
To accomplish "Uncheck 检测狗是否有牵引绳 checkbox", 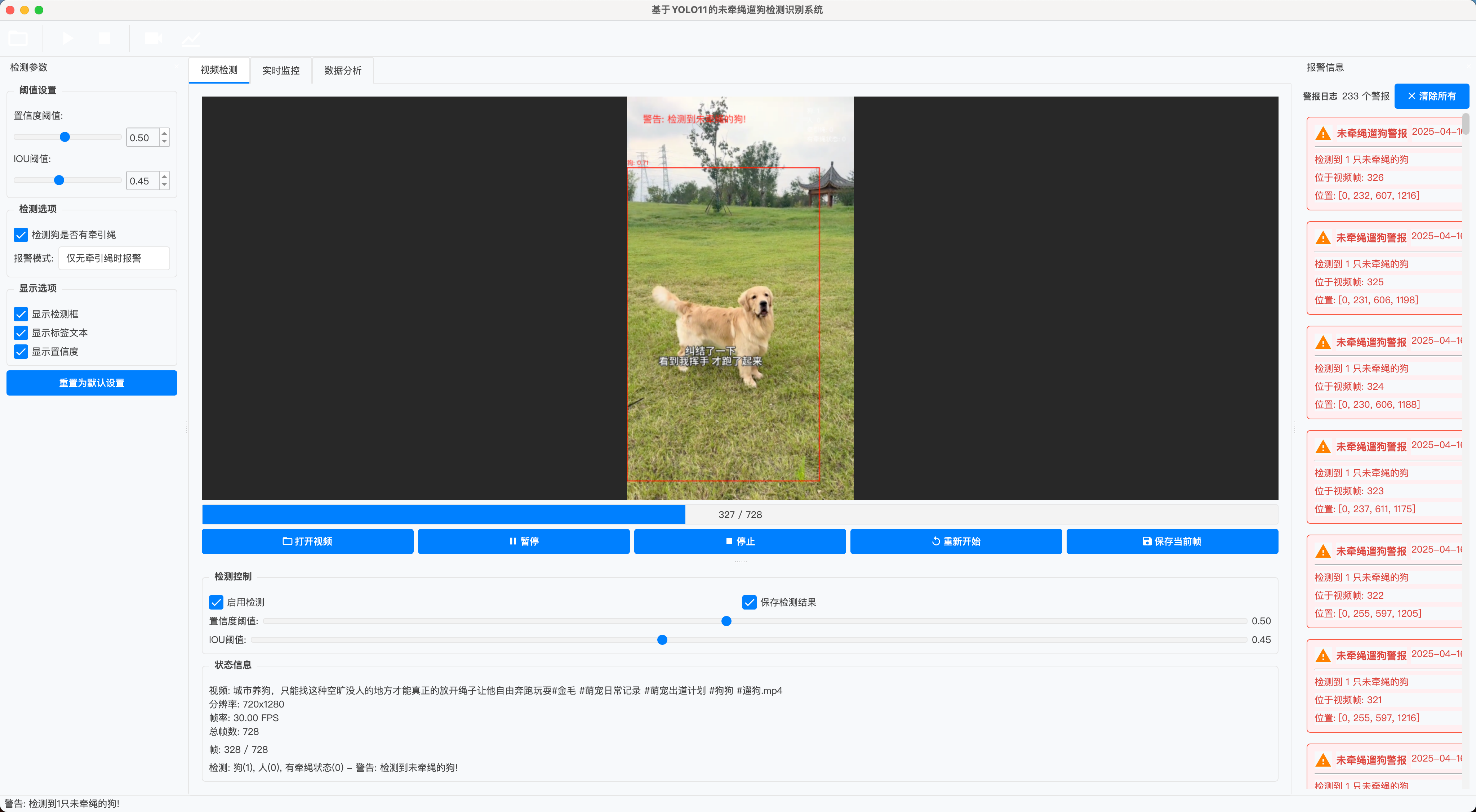I will pyautogui.click(x=21, y=235).
